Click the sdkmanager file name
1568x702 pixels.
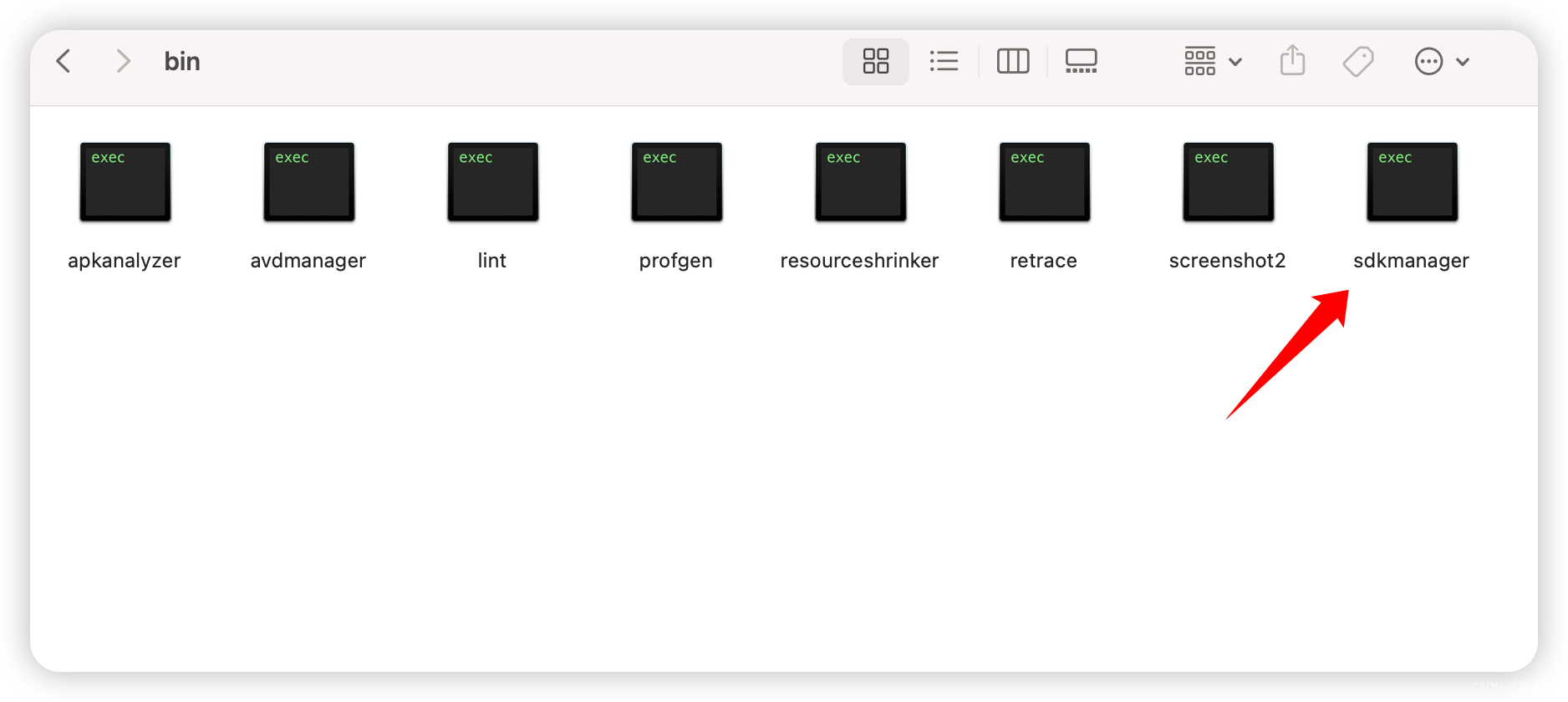click(1412, 261)
